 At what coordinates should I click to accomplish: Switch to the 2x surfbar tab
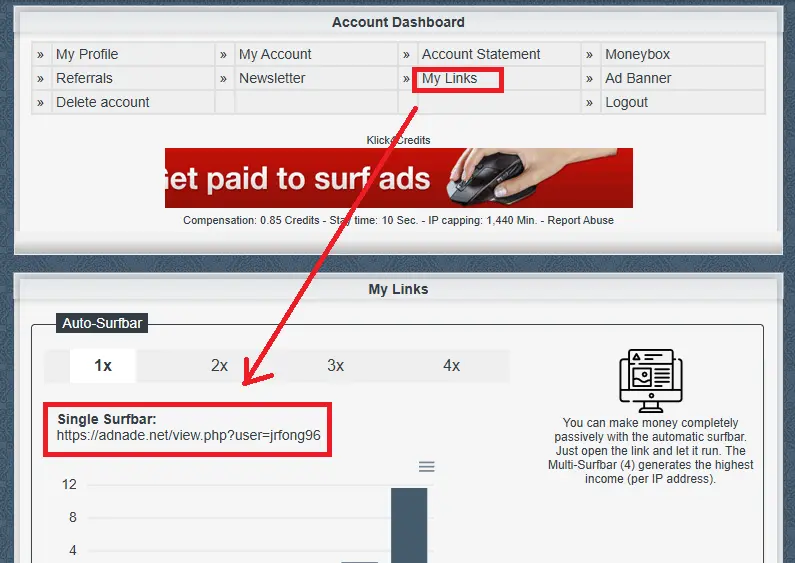(219, 366)
